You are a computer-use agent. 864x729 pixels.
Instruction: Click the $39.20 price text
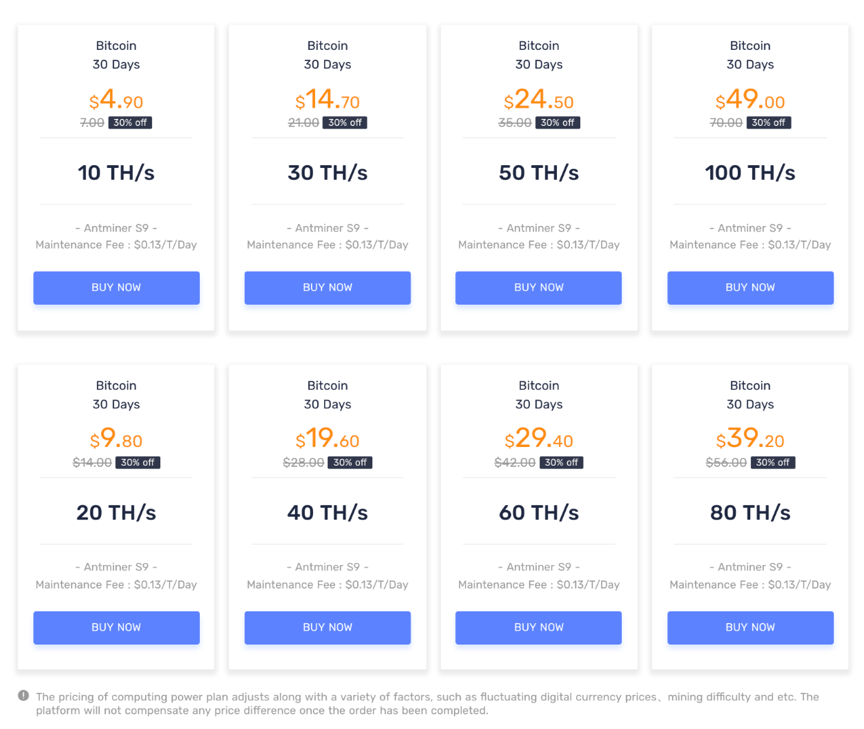pyautogui.click(x=750, y=440)
